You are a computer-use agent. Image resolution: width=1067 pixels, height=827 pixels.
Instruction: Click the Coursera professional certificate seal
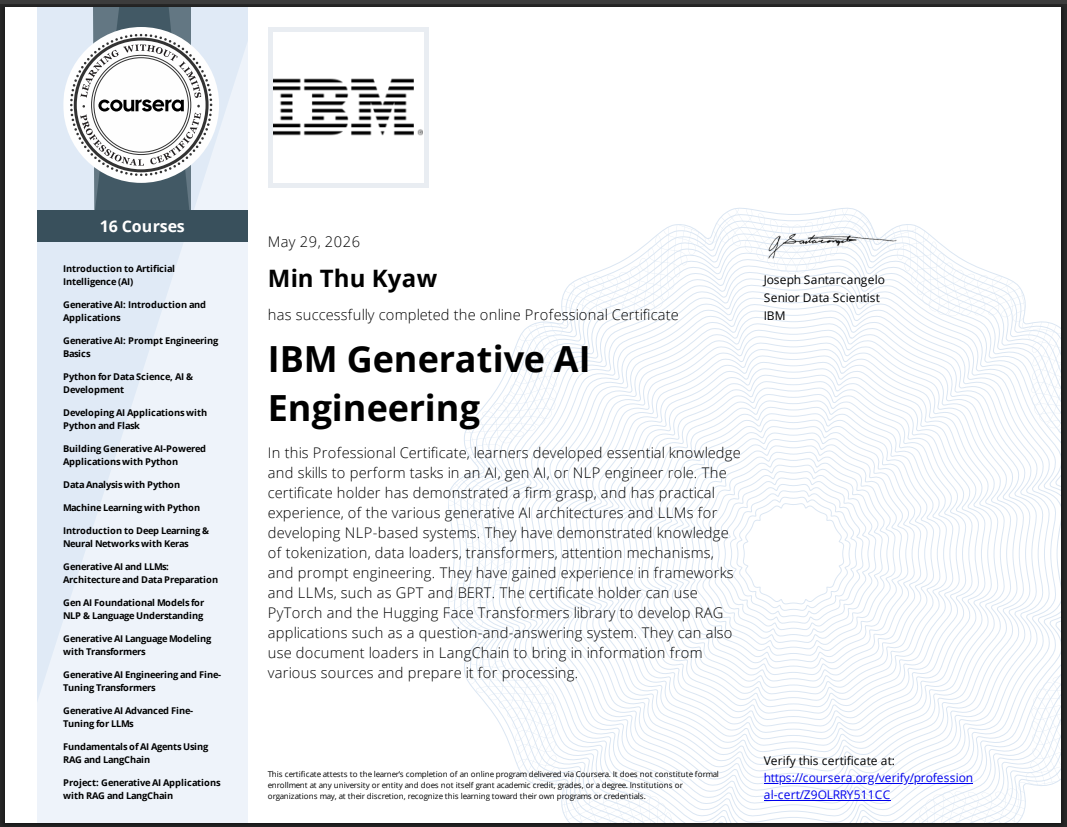click(142, 105)
